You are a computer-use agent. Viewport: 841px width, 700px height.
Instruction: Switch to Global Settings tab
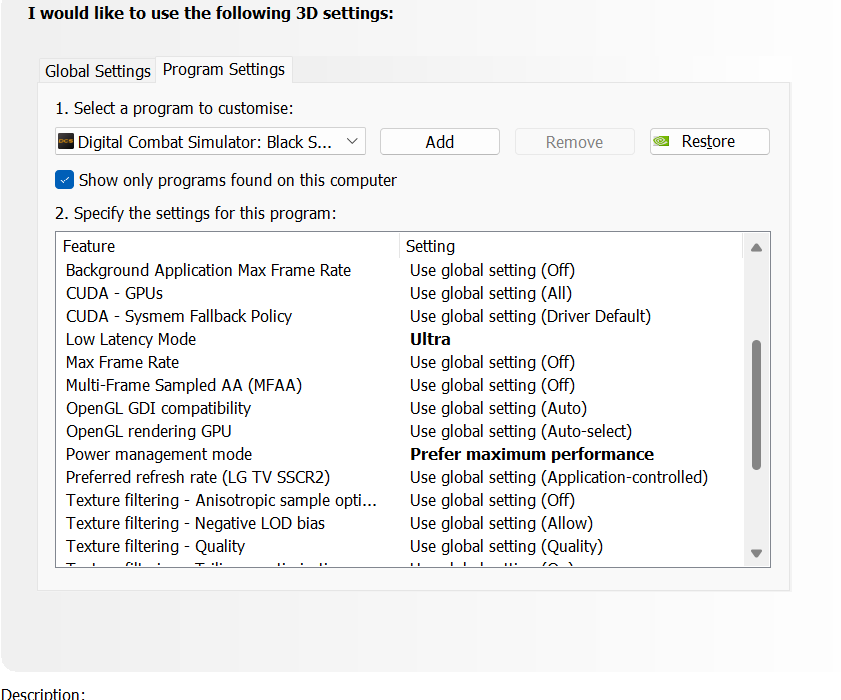[x=98, y=71]
